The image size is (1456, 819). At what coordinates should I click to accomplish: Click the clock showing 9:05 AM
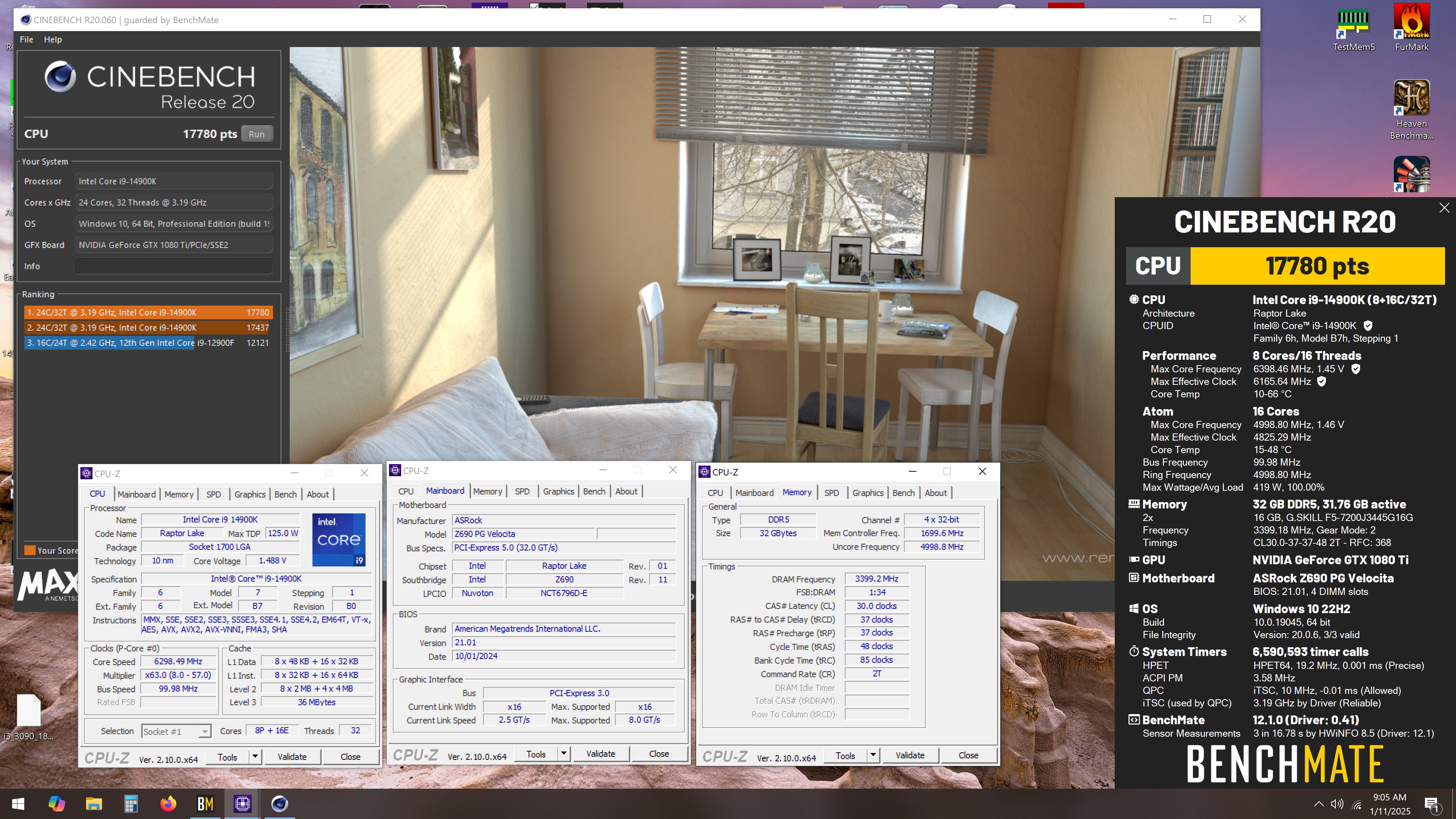[1389, 797]
